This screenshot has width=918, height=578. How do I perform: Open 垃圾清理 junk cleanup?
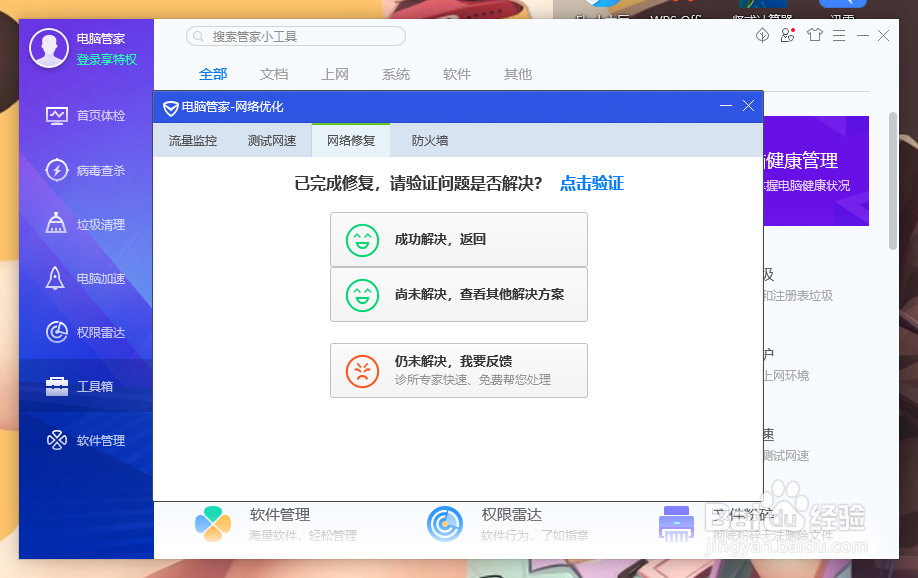86,224
